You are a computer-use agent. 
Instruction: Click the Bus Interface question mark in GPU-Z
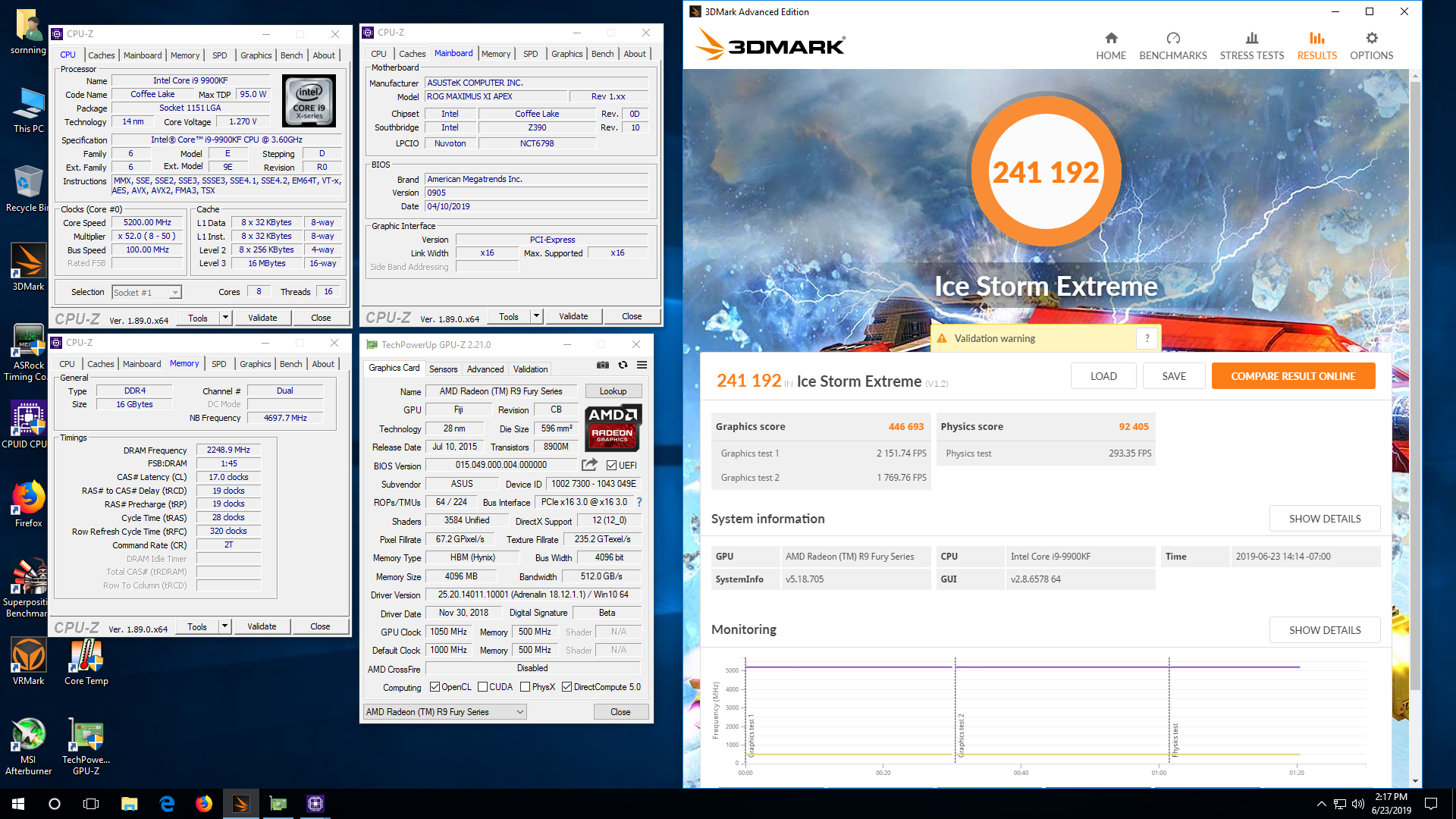click(639, 502)
